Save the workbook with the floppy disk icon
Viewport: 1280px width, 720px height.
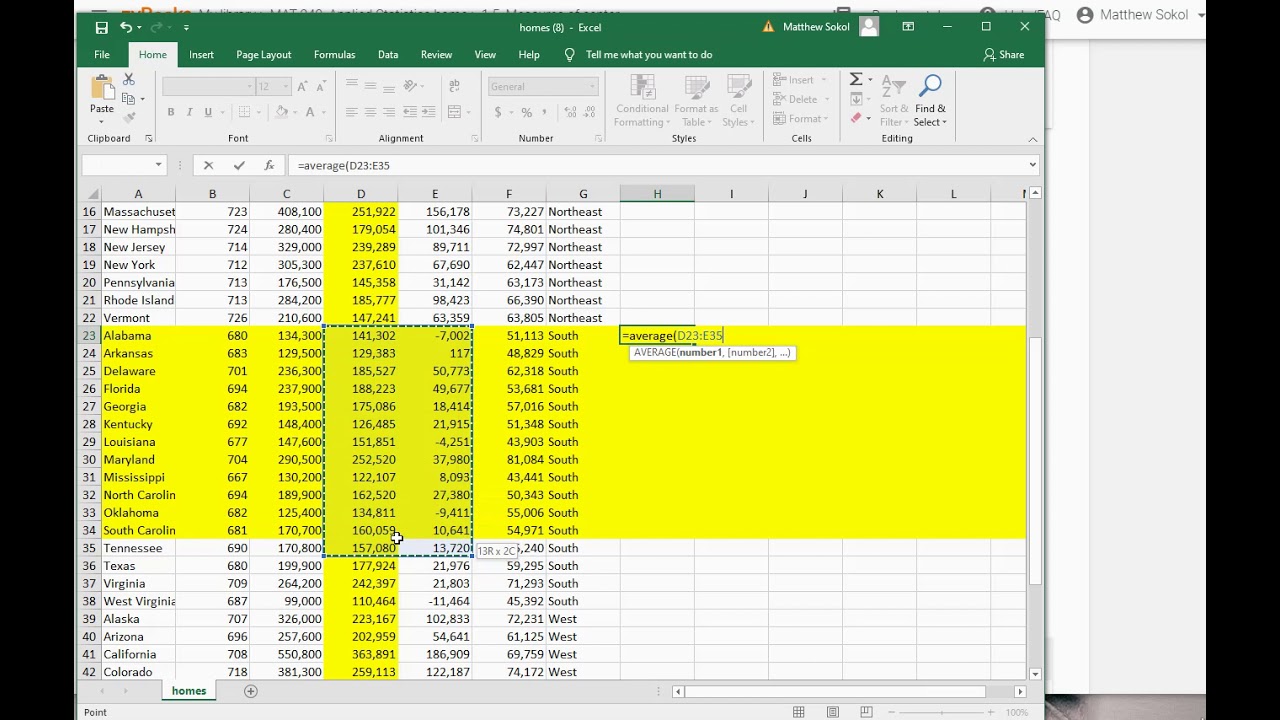(x=102, y=27)
